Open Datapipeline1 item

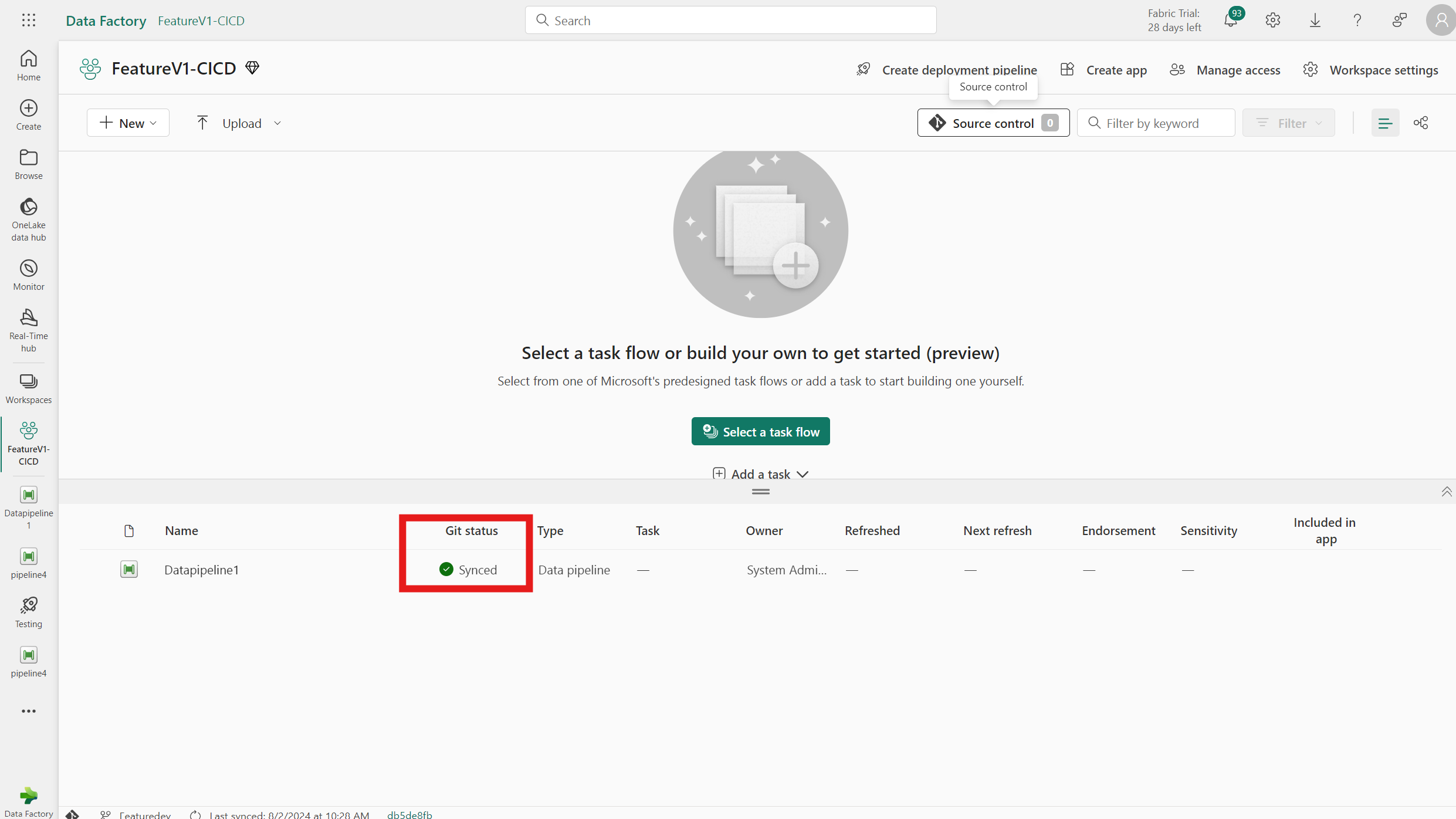[202, 570]
